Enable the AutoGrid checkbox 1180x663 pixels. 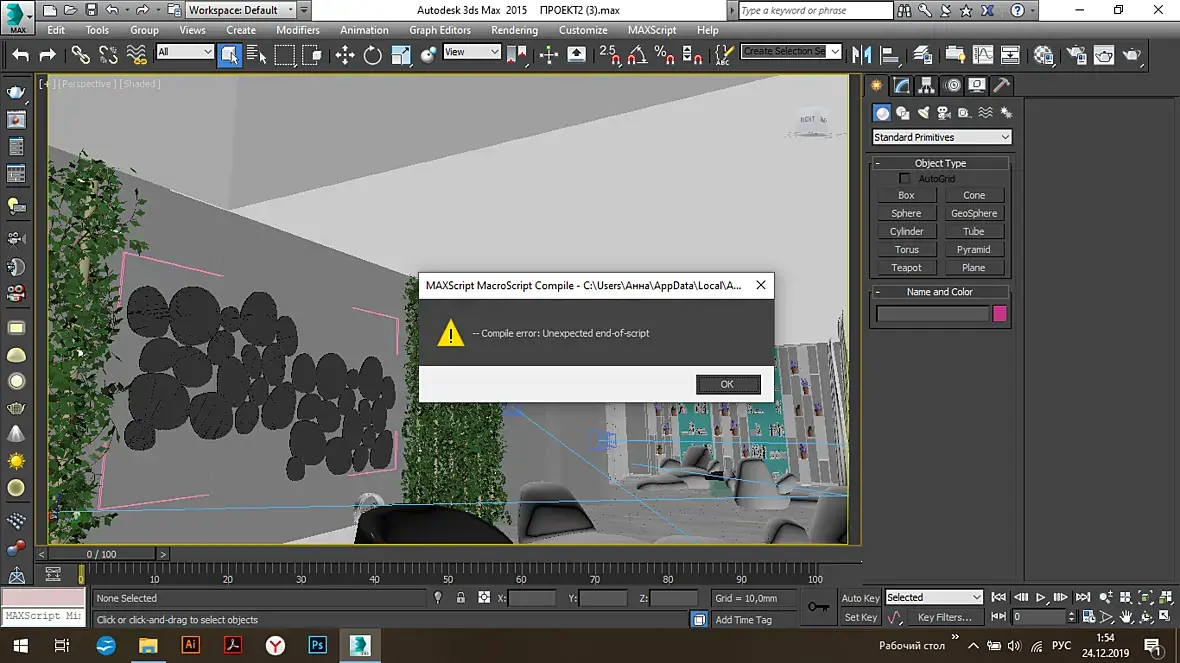coord(905,179)
